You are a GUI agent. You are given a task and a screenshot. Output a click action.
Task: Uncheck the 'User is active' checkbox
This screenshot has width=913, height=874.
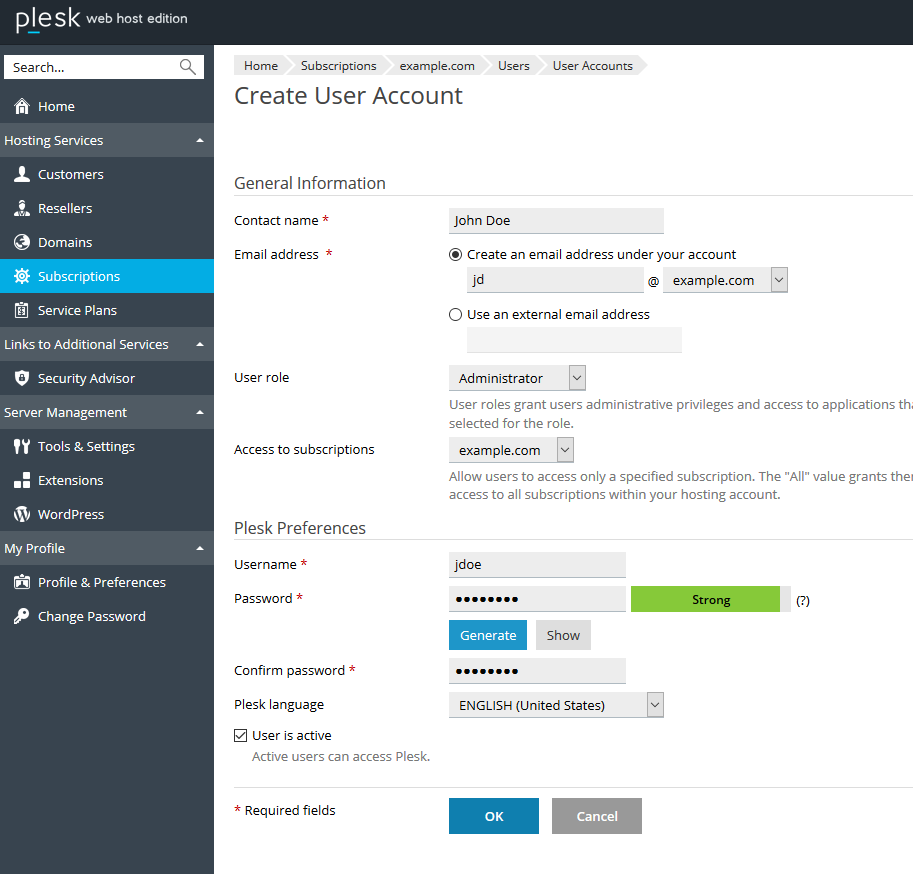tap(240, 735)
